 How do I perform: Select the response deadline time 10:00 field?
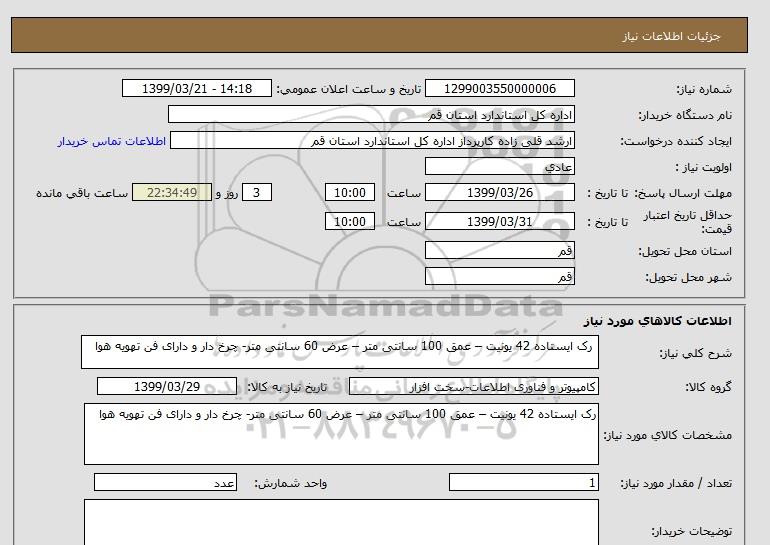point(350,192)
